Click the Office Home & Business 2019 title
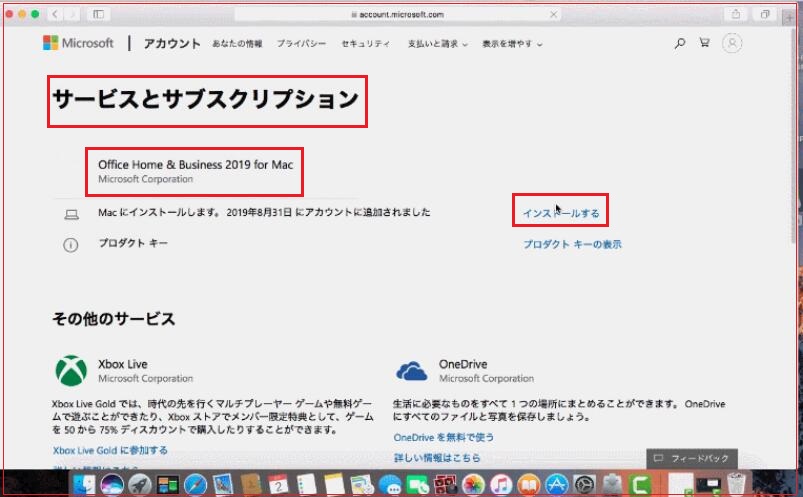 [x=195, y=164]
